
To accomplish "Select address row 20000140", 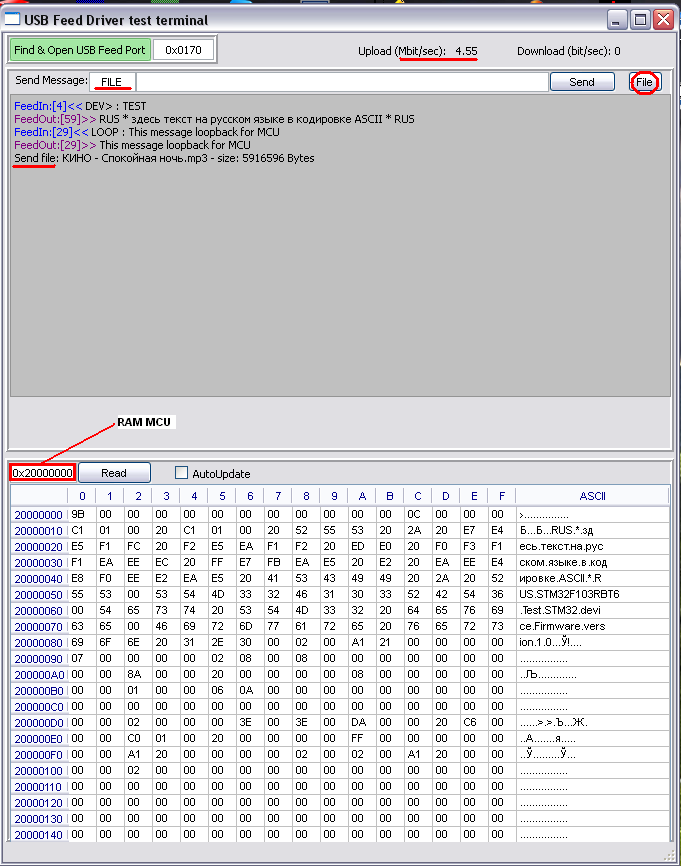I will coord(39,835).
